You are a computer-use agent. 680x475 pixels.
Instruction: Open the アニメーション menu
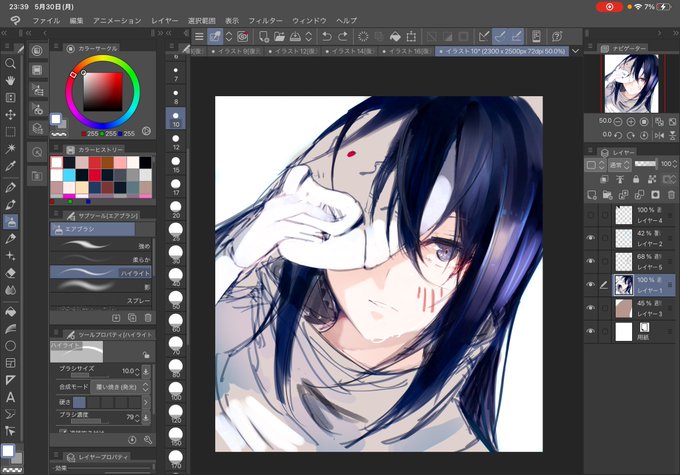tap(117, 20)
